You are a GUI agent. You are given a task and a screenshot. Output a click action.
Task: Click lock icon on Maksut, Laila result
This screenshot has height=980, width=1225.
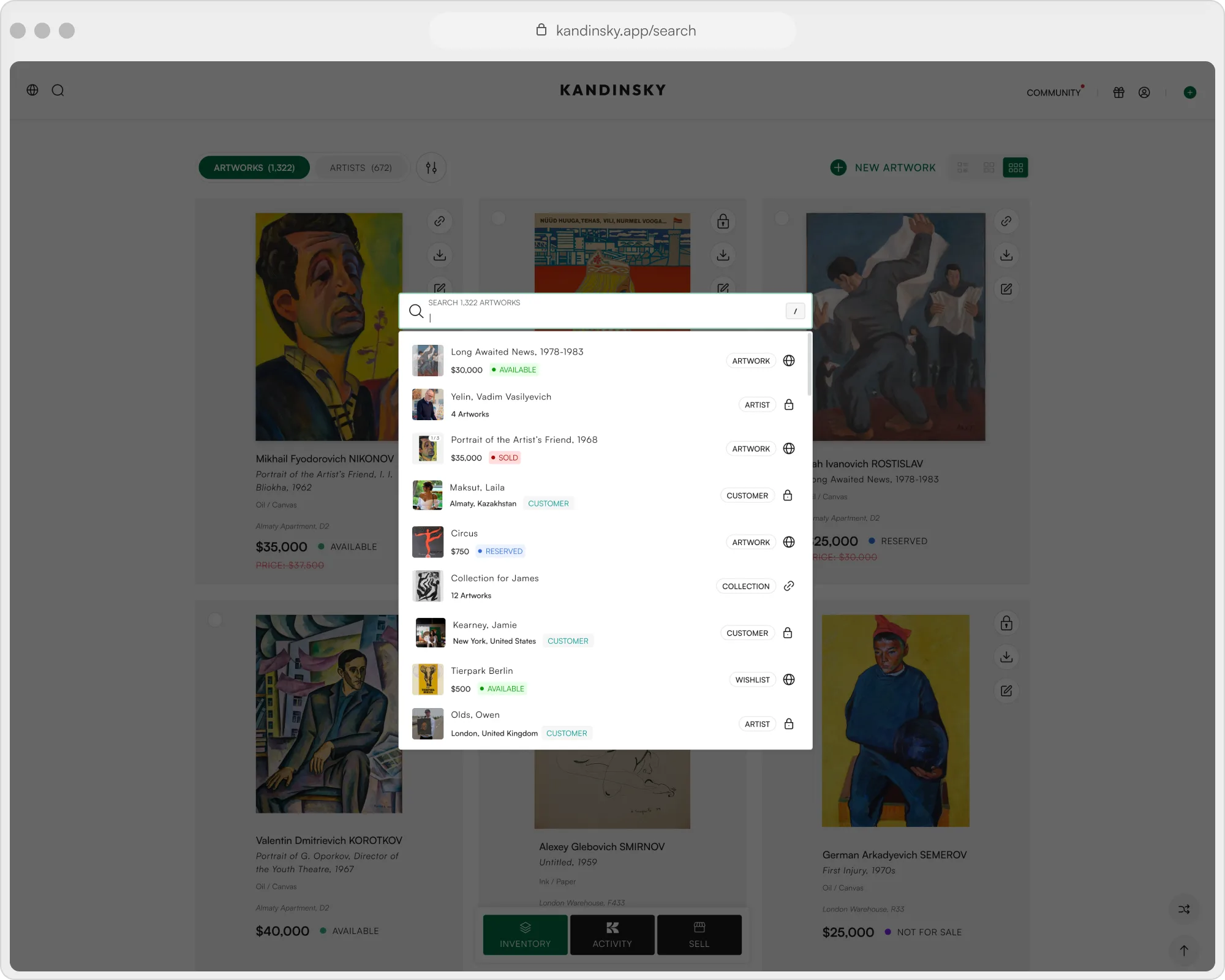788,496
